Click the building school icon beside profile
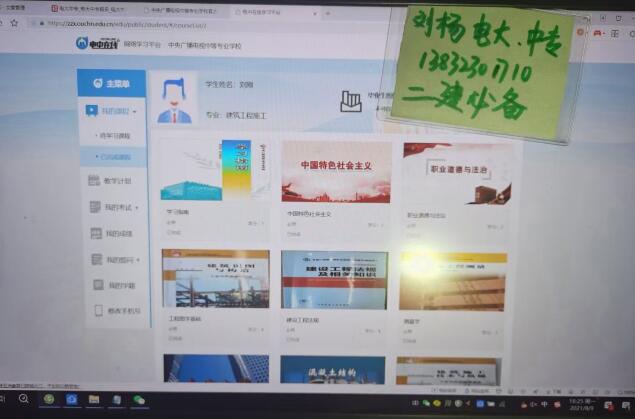Viewport: 635px width, 419px height. coord(350,101)
